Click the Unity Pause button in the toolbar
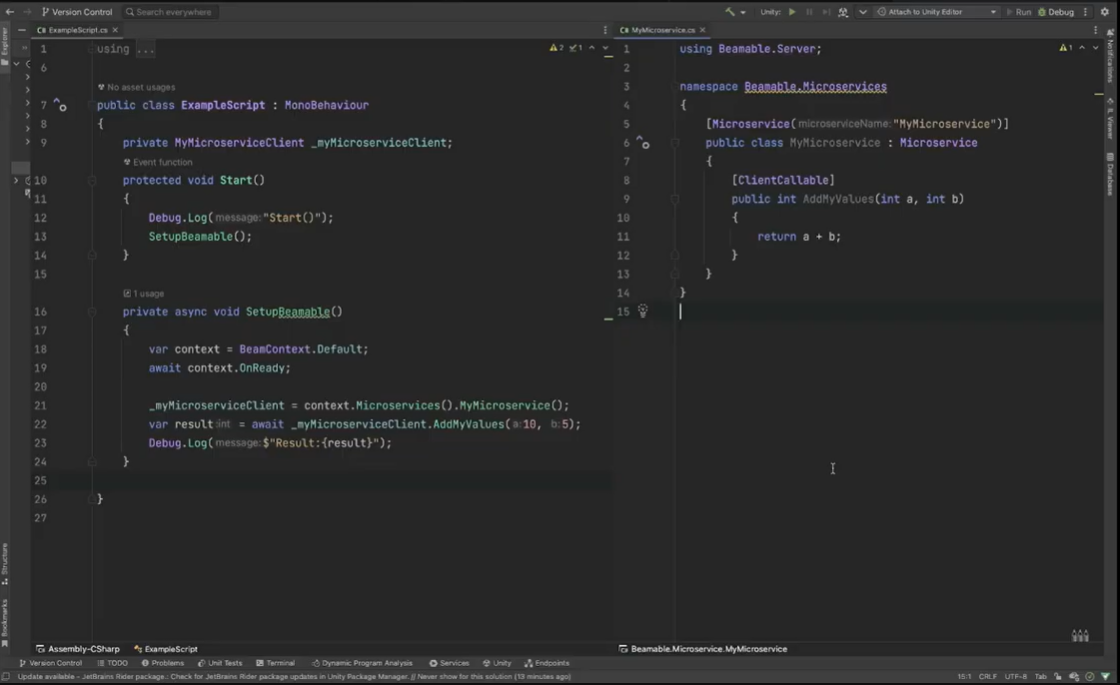This screenshot has height=685, width=1120. tap(809, 12)
